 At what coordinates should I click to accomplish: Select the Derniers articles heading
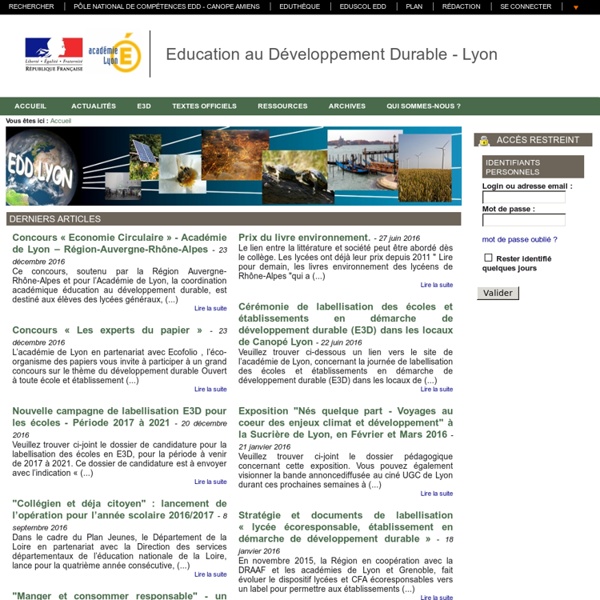pyautogui.click(x=233, y=219)
